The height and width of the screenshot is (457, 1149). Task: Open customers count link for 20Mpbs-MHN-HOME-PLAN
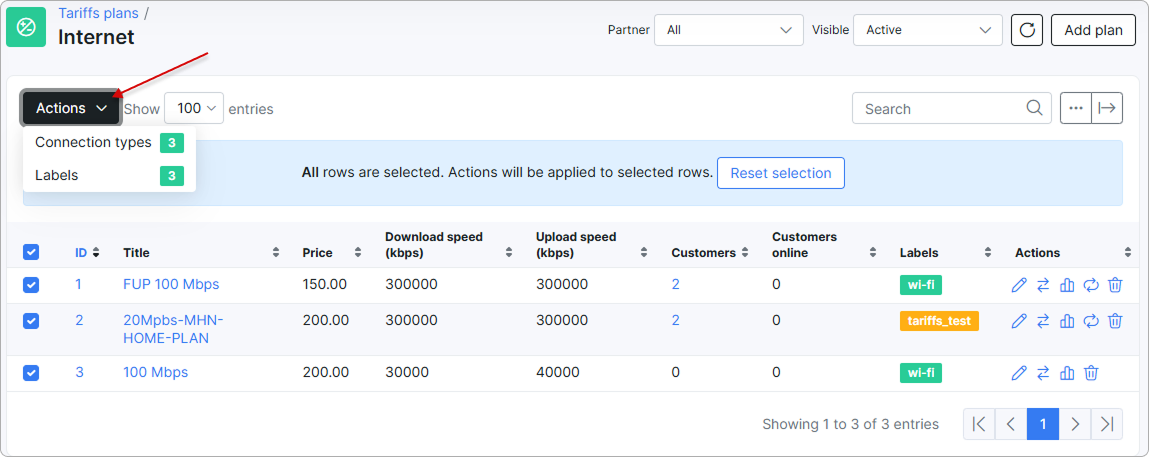point(676,320)
